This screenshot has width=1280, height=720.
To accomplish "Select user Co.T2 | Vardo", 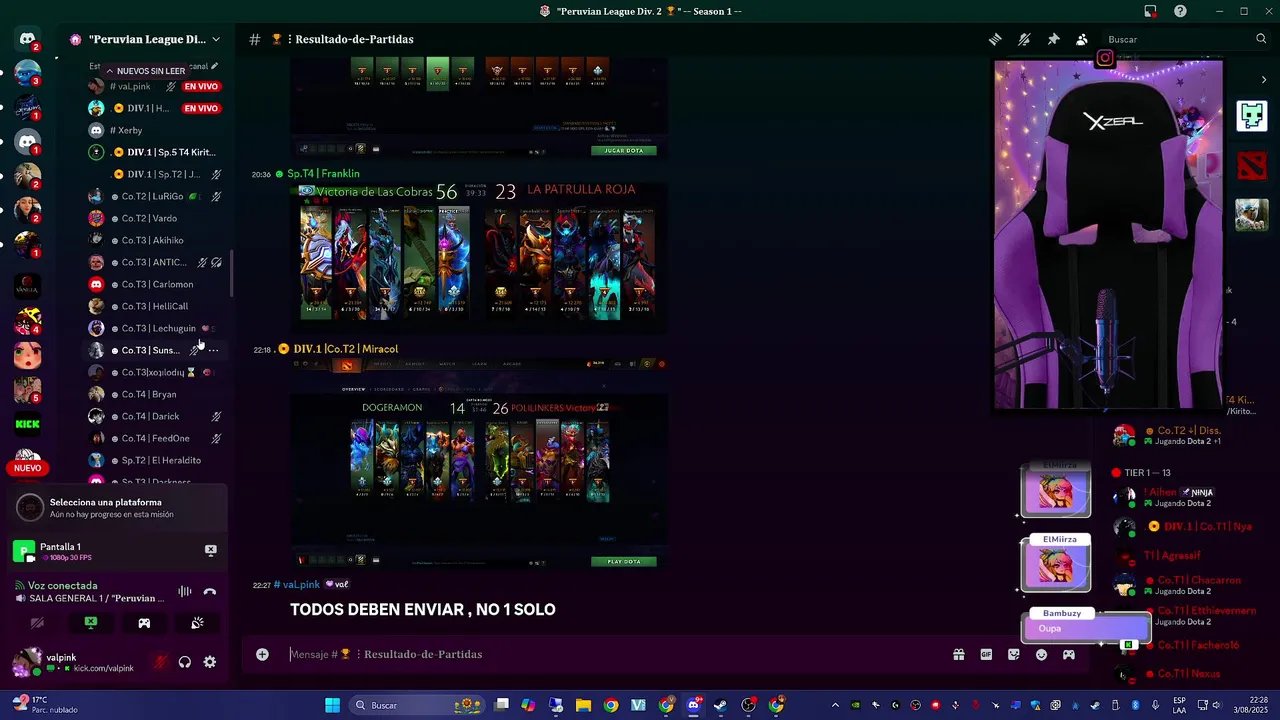I will point(150,218).
